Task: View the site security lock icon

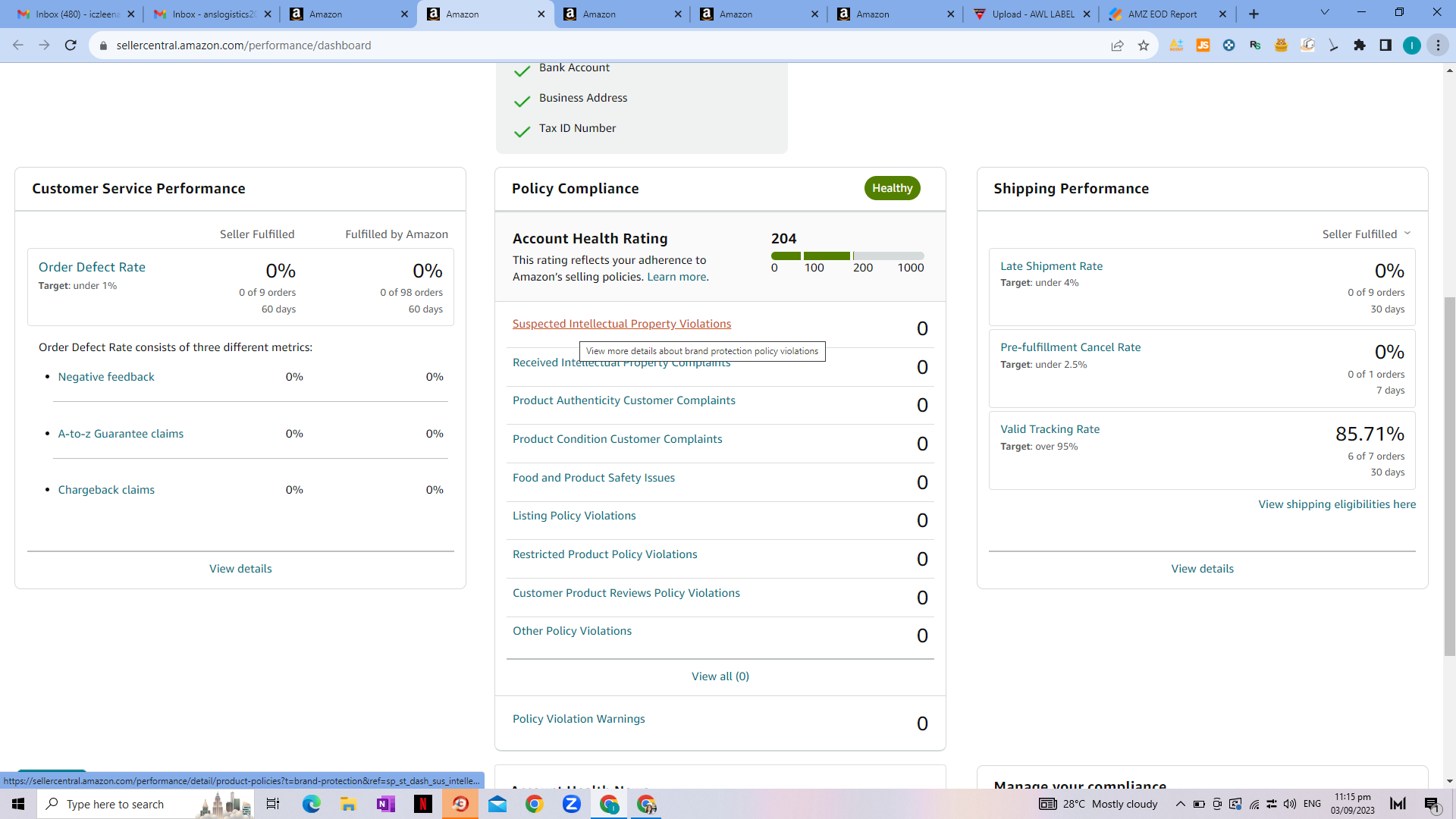Action: pyautogui.click(x=104, y=45)
